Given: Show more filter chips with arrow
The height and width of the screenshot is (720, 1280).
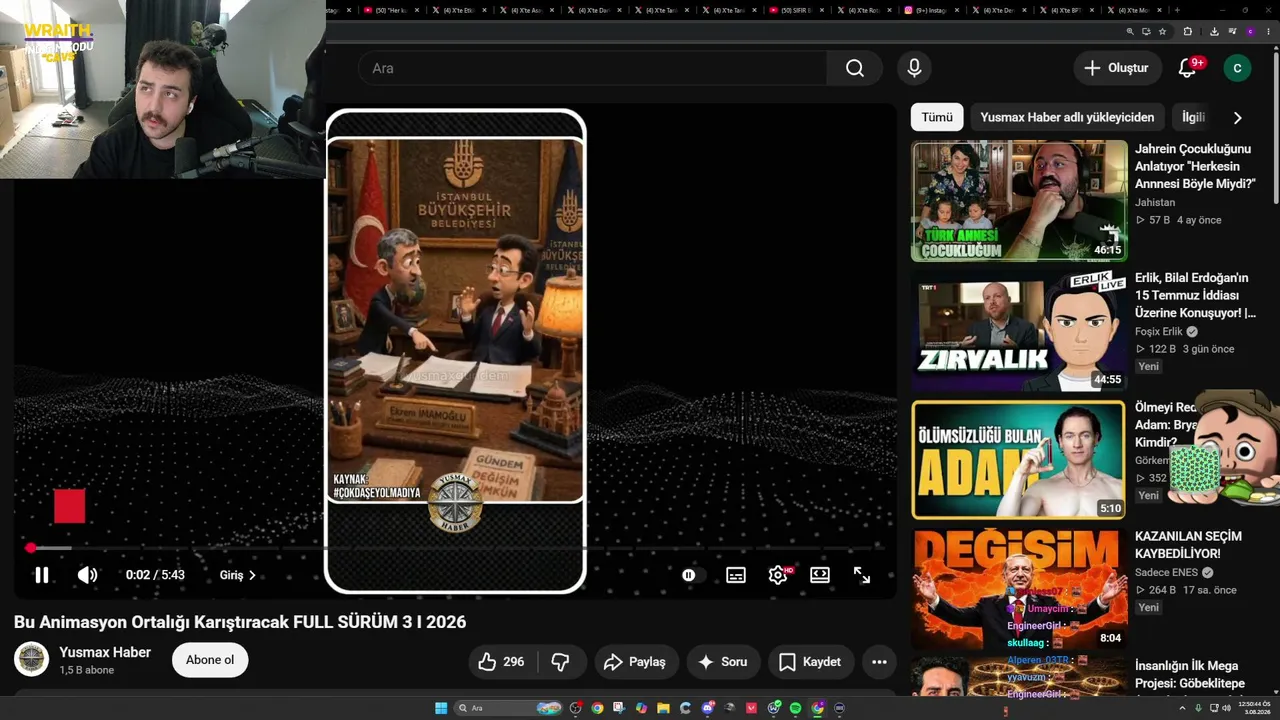Looking at the screenshot, I should (x=1237, y=117).
